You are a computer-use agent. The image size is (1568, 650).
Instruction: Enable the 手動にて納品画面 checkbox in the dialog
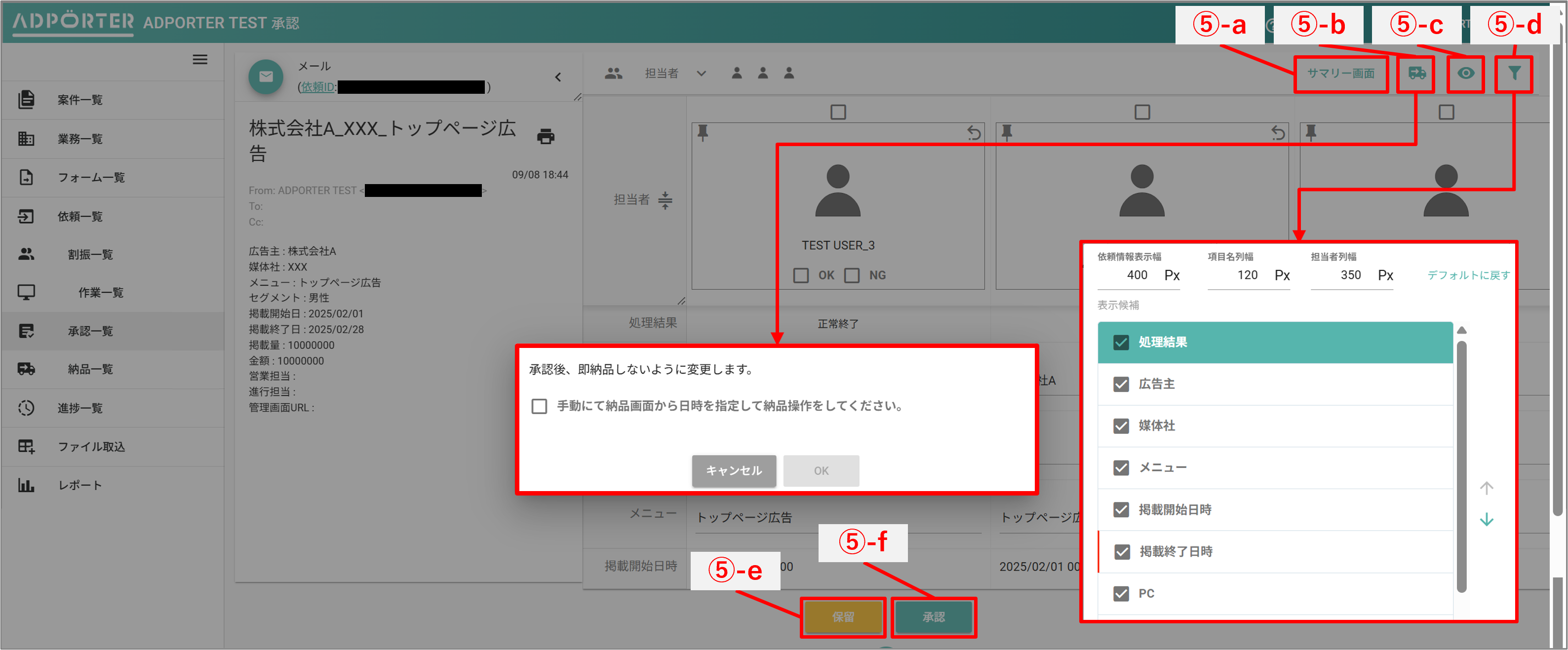[539, 407]
